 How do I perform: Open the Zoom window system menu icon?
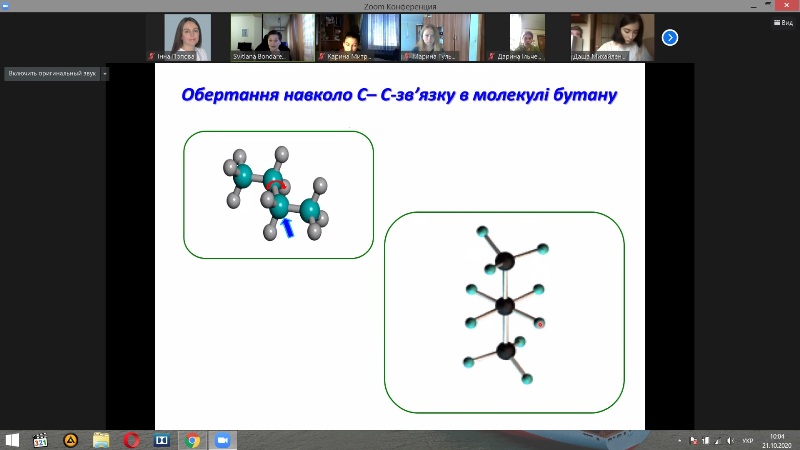[5, 6]
